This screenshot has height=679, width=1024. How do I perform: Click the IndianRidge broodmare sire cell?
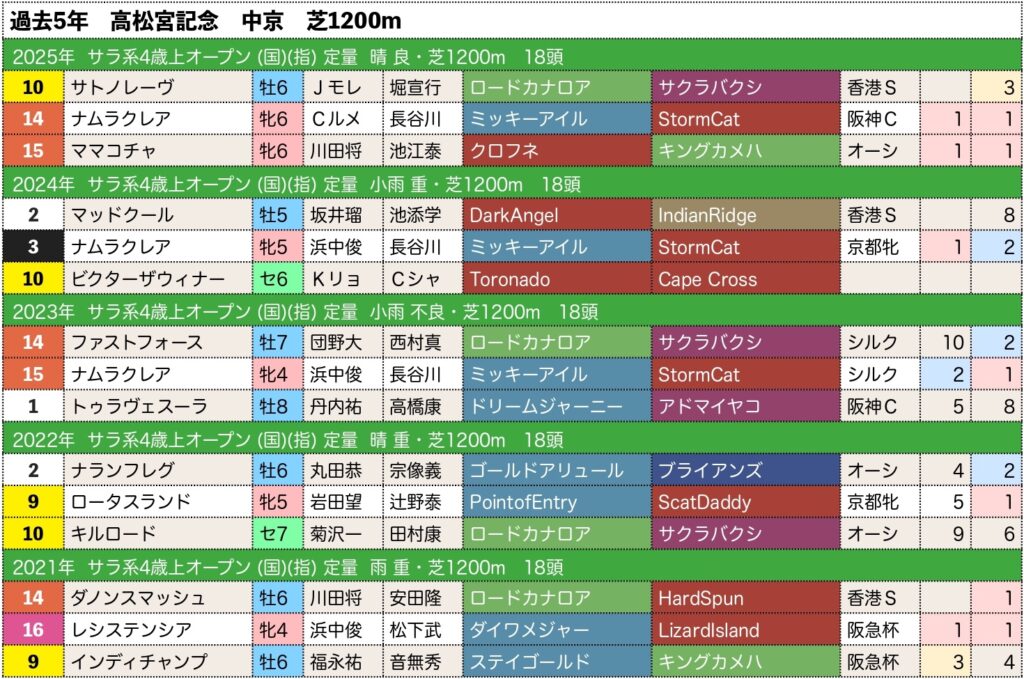744,216
